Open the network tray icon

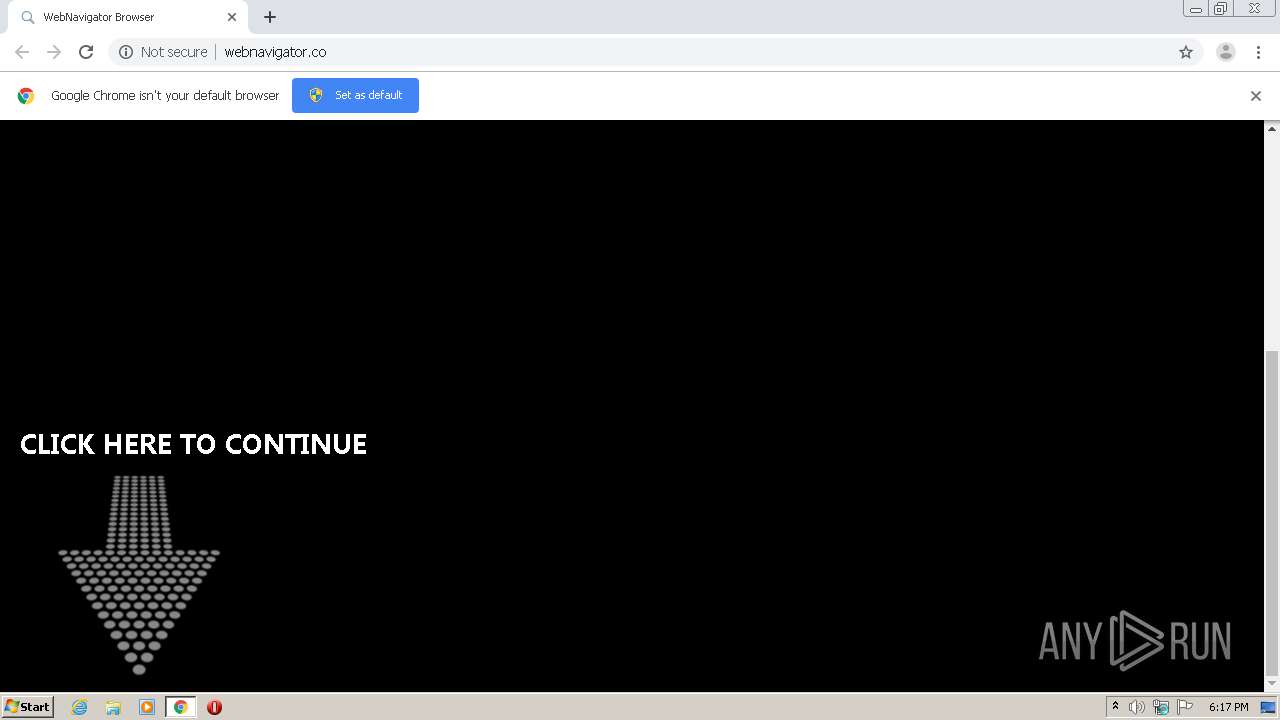tap(1161, 707)
